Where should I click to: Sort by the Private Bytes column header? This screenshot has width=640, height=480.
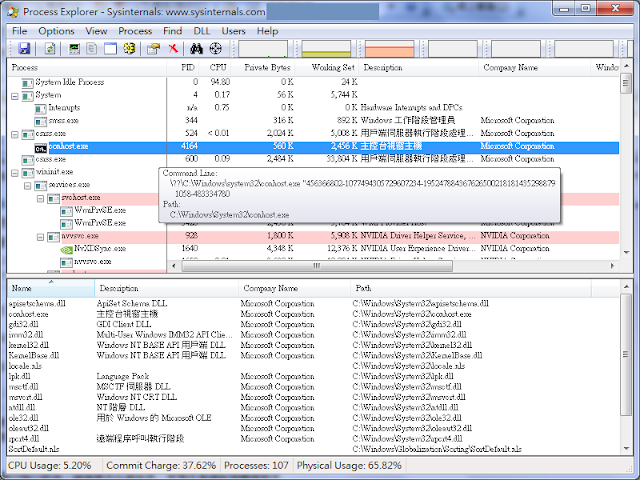263,67
